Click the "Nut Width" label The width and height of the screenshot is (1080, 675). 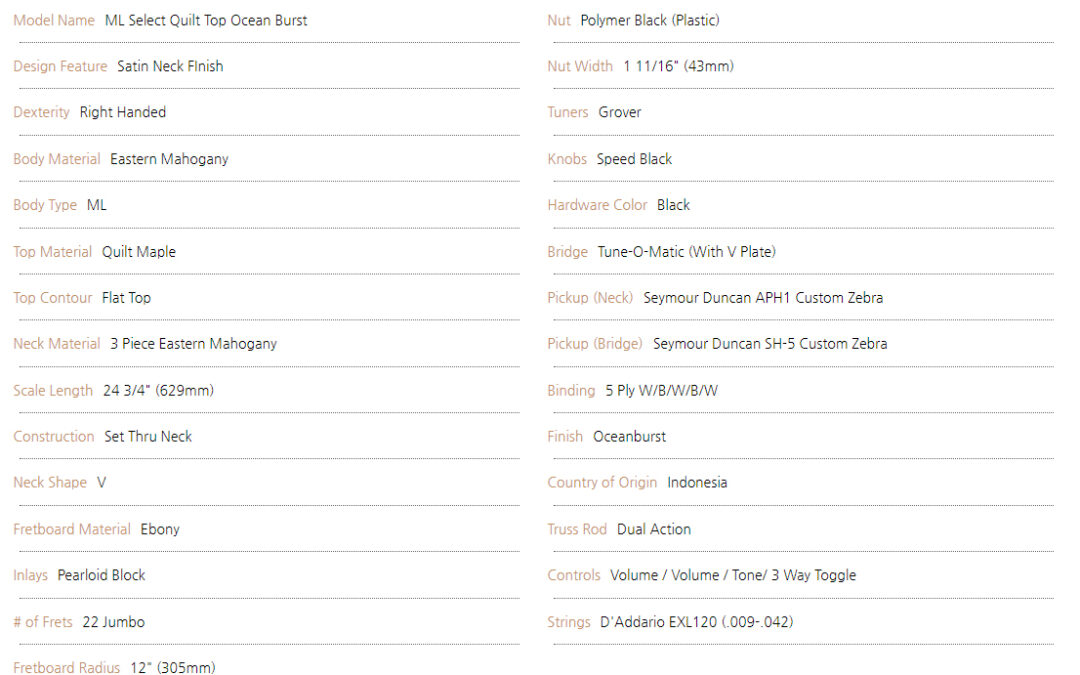[580, 67]
